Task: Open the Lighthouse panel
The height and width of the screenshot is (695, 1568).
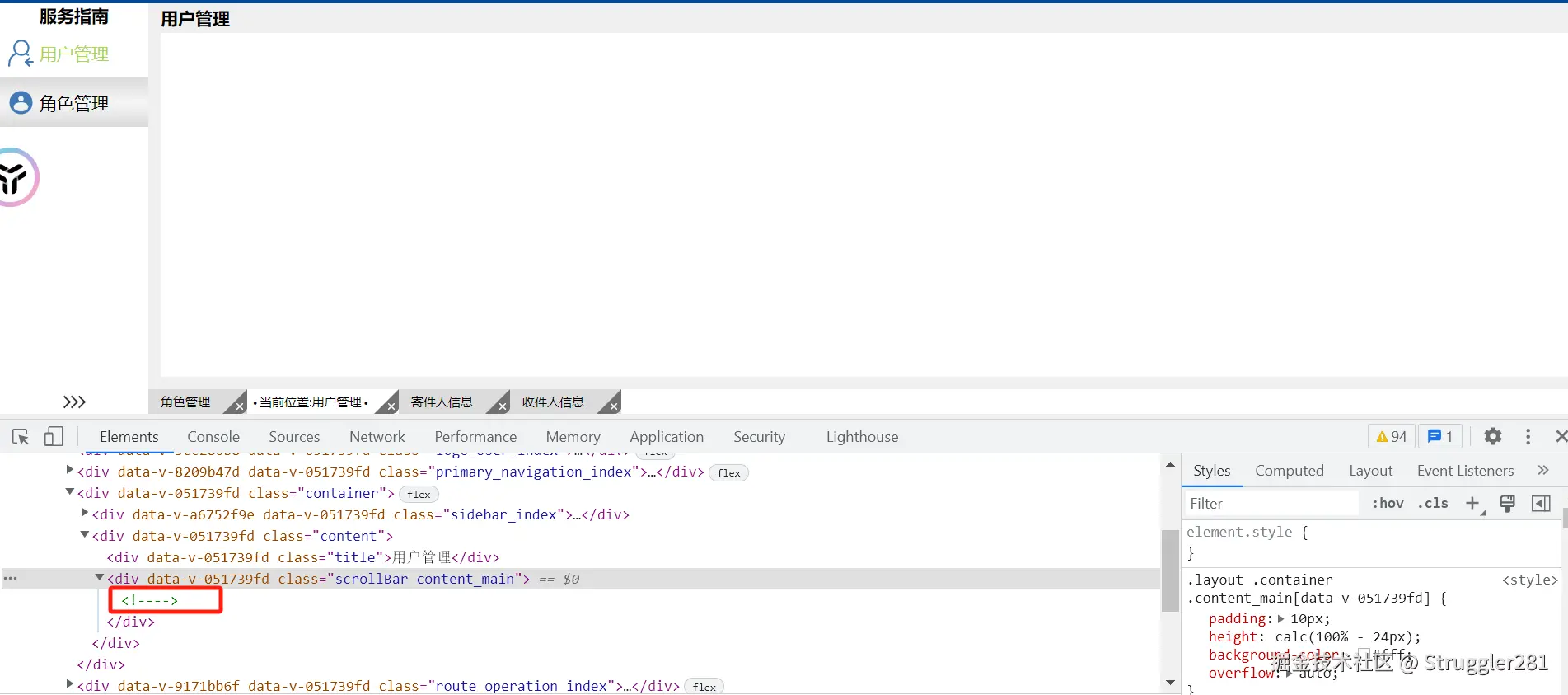Action: coord(862,437)
